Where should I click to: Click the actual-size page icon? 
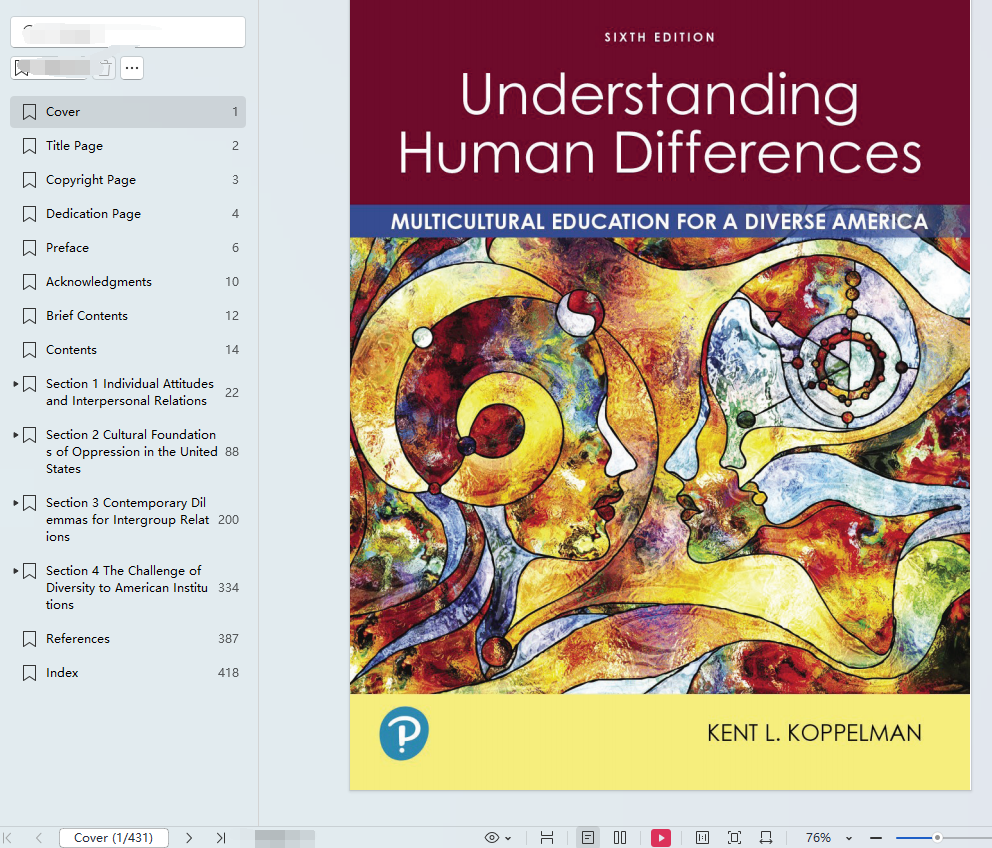point(702,837)
